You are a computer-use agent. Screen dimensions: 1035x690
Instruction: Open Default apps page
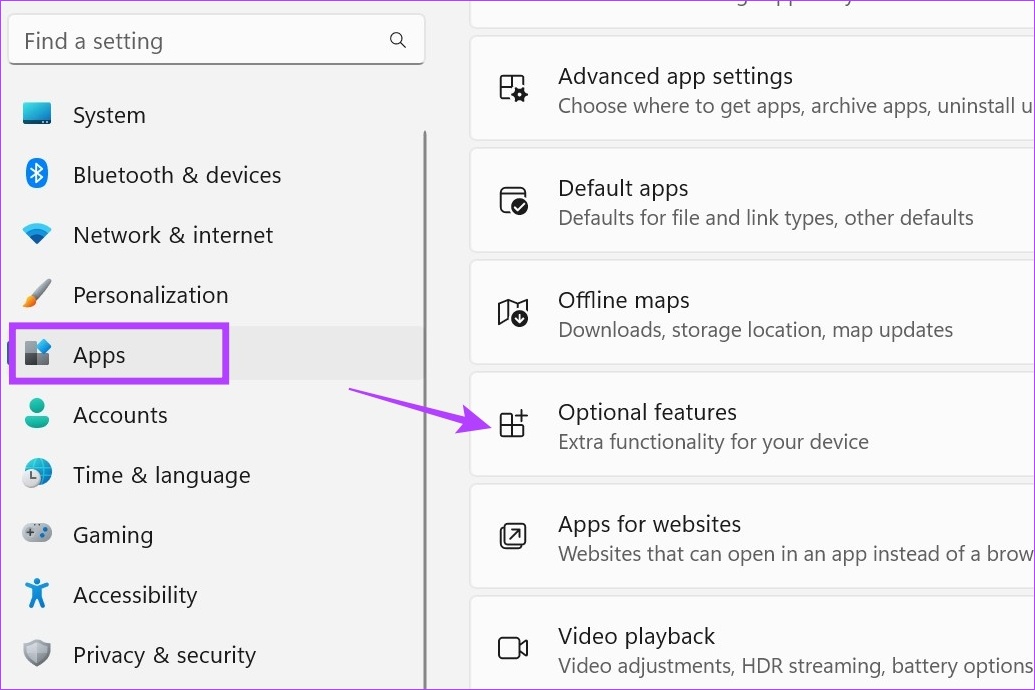(752, 201)
